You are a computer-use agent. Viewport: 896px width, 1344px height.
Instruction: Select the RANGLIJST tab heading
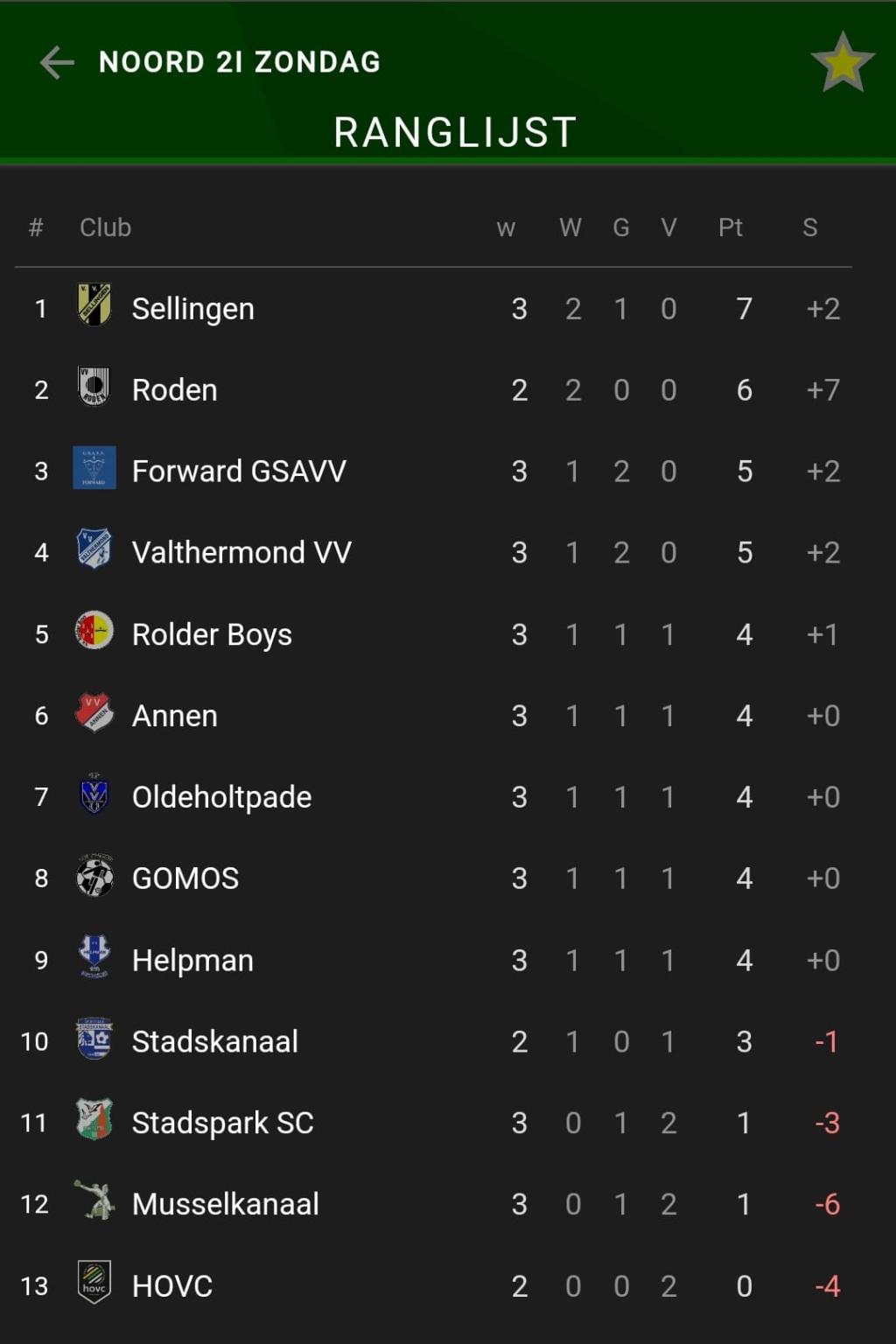click(455, 133)
